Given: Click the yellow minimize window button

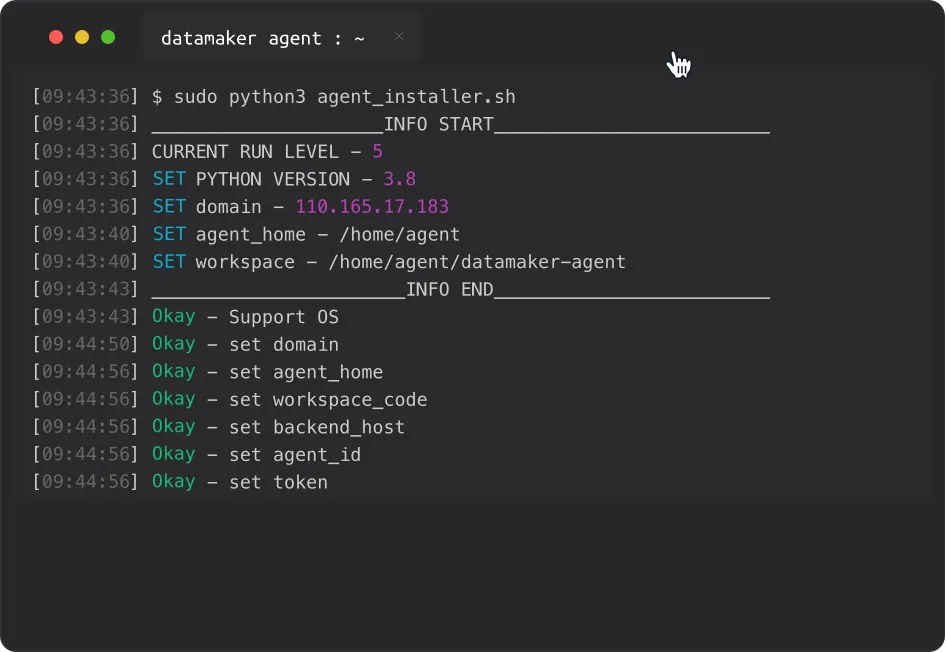Looking at the screenshot, I should click(82, 38).
